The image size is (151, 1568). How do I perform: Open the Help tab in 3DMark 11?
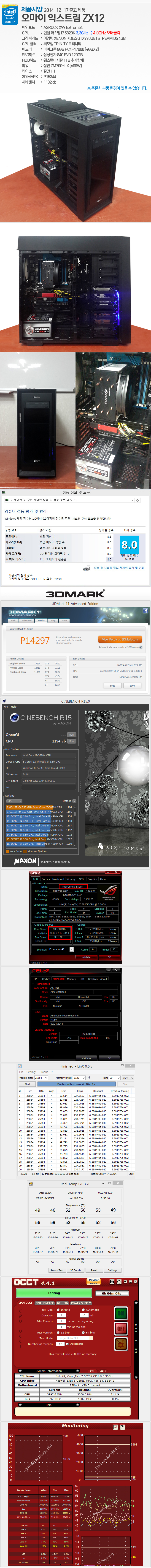(53, 621)
